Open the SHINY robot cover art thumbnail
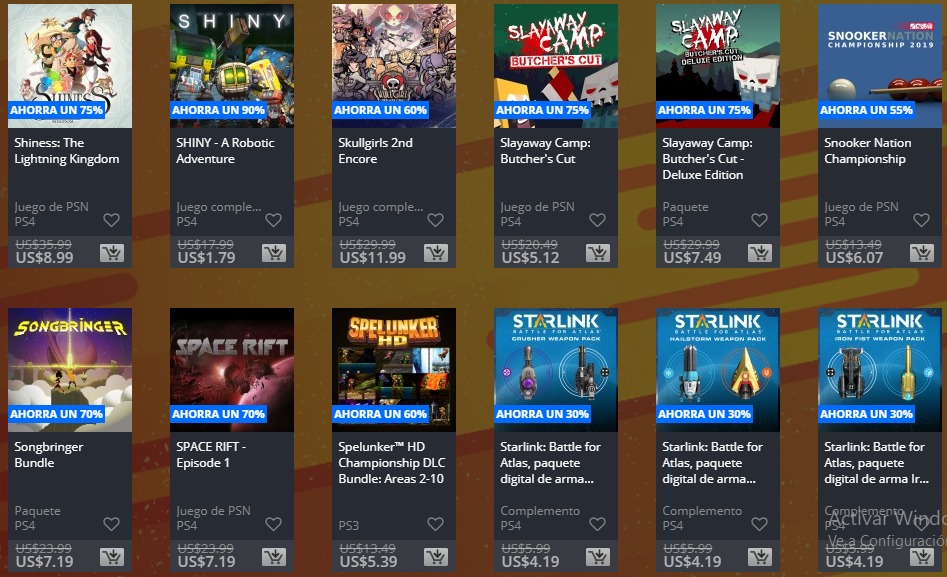Screen dimensions: 947x577 pos(232,66)
